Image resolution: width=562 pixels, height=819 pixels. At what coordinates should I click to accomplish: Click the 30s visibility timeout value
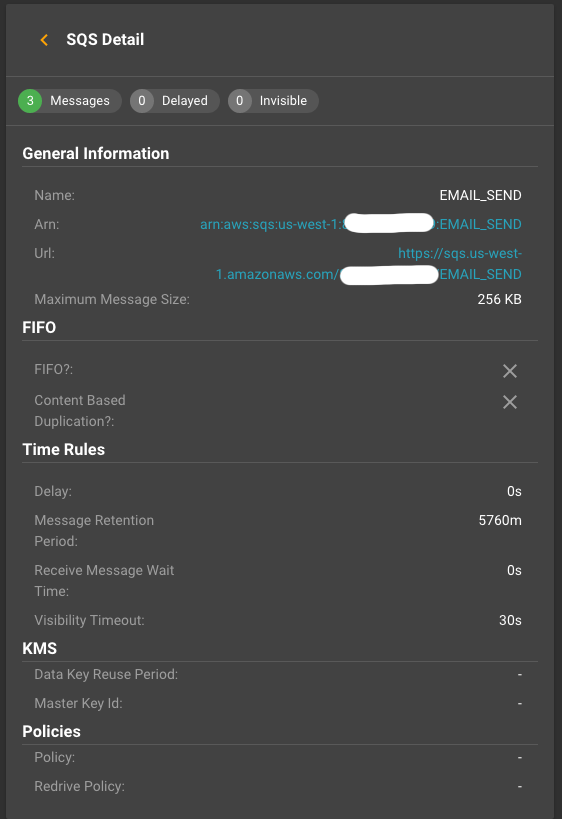[x=510, y=620]
